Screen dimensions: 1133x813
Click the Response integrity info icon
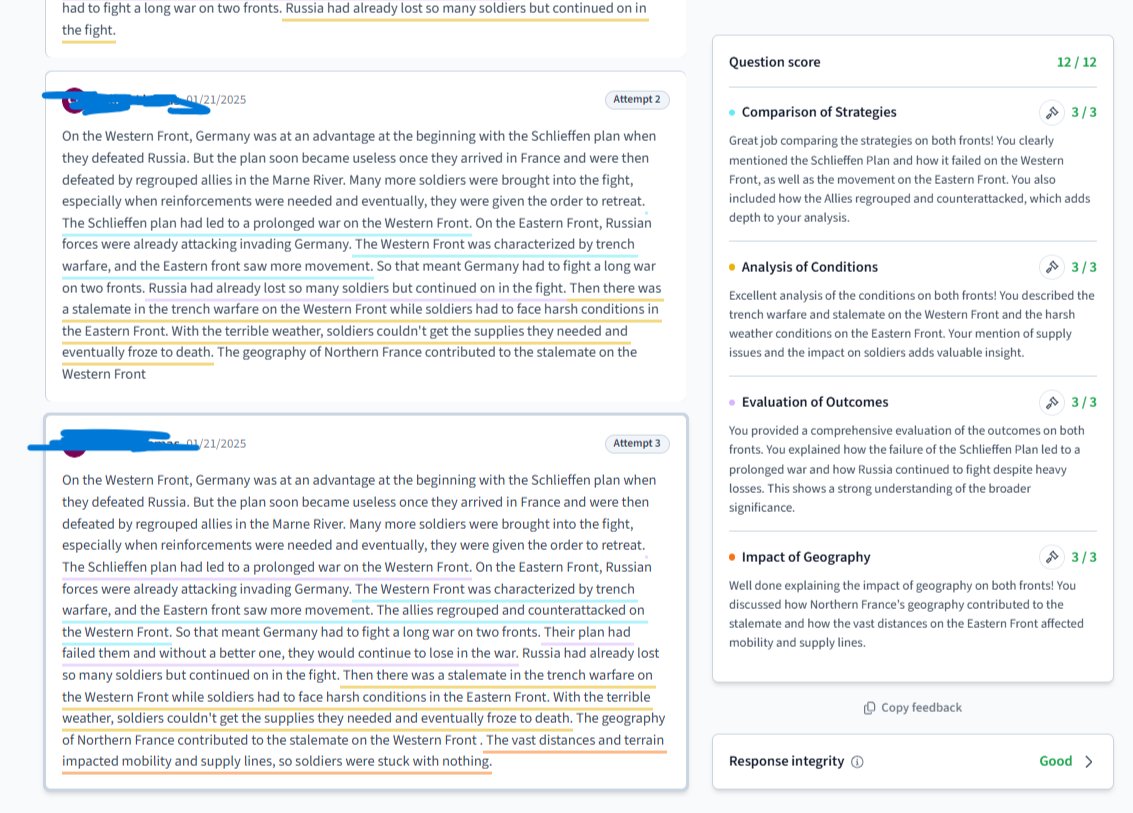(857, 762)
